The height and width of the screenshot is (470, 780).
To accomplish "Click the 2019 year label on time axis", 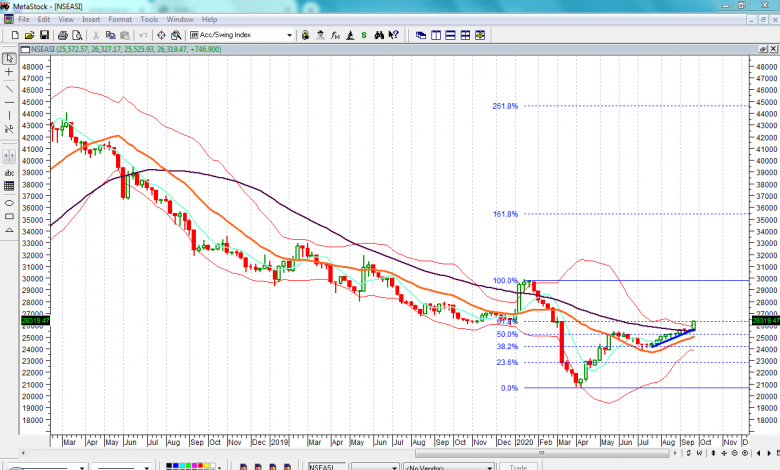I will [280, 442].
